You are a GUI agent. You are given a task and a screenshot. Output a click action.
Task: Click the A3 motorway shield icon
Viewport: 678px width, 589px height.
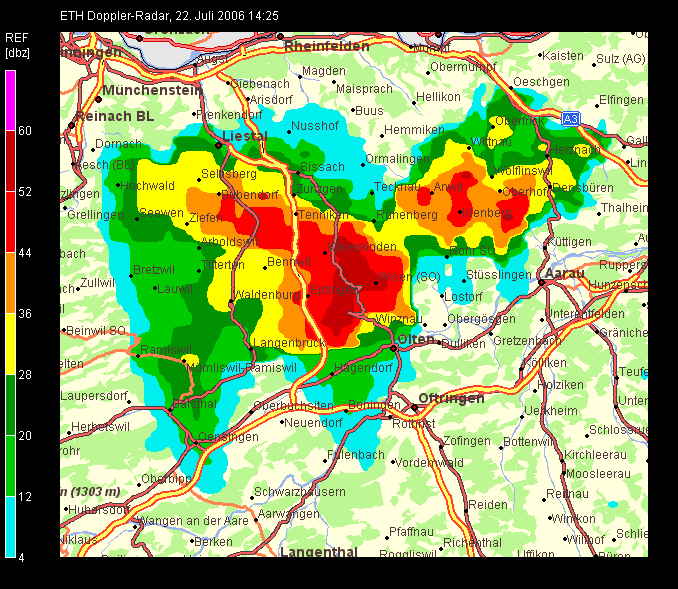coord(570,118)
